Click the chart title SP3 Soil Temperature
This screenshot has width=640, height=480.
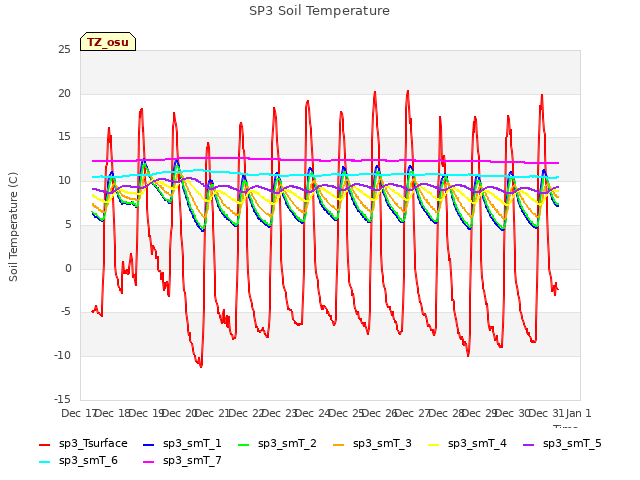tap(319, 11)
